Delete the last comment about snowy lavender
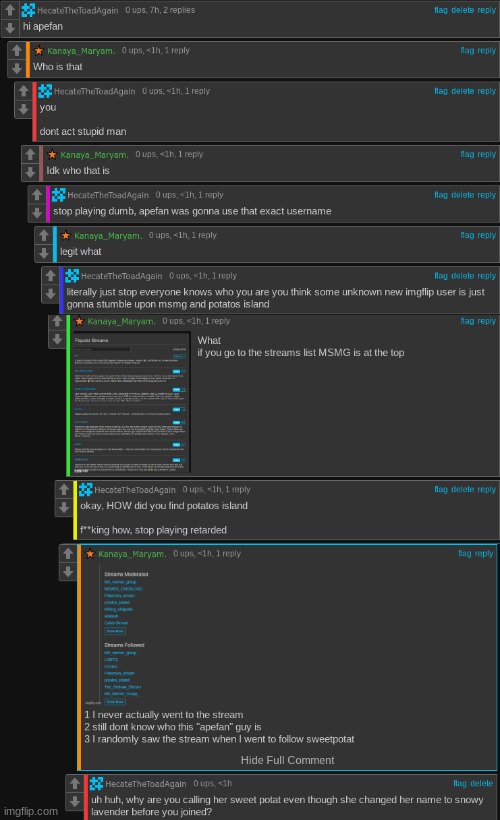This screenshot has height=820, width=500. click(x=481, y=783)
